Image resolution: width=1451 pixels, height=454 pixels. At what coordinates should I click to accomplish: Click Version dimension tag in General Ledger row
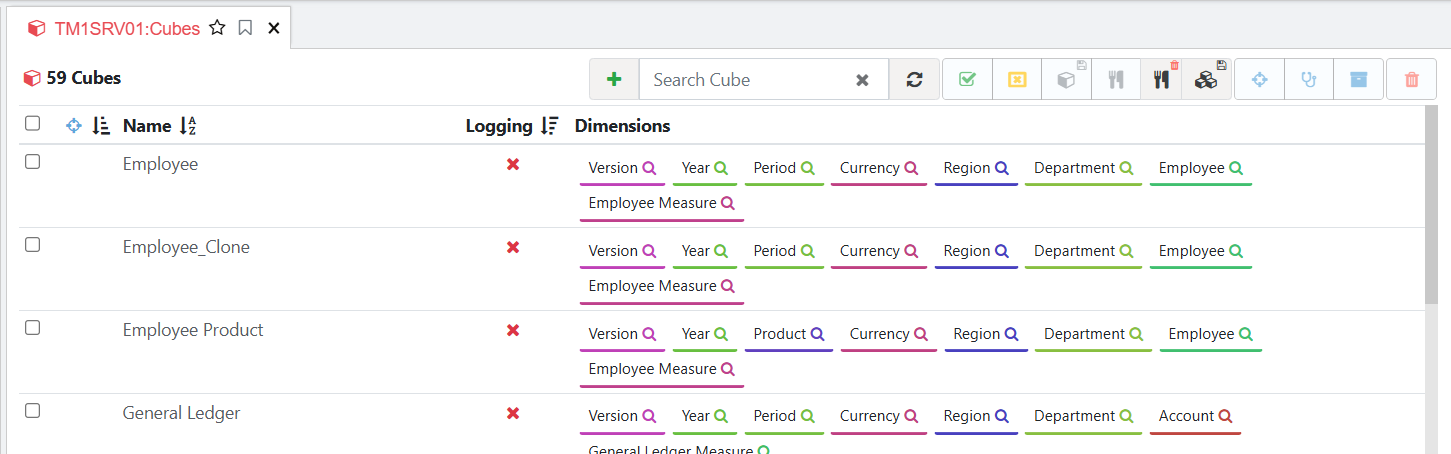622,416
